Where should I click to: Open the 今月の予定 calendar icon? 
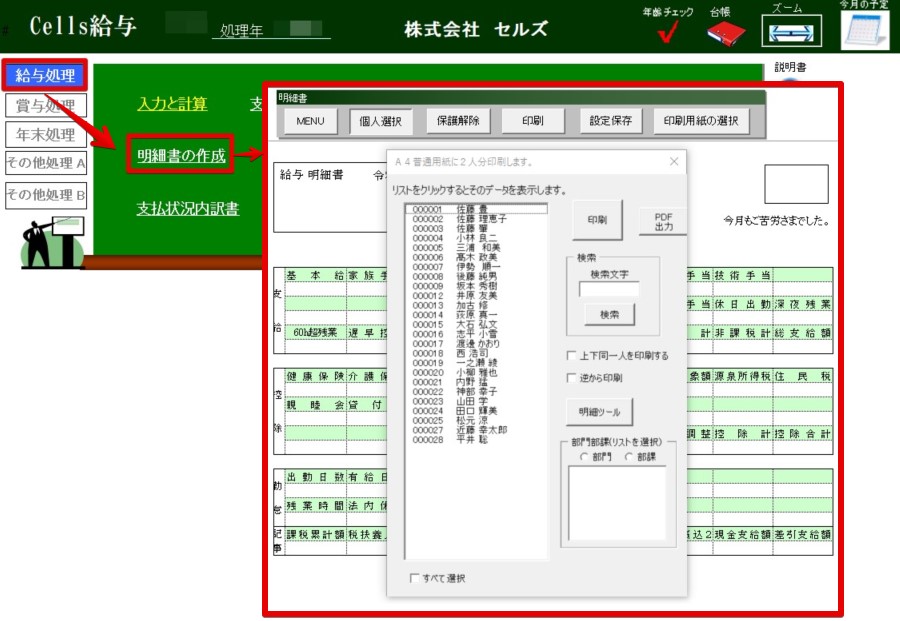coord(864,30)
